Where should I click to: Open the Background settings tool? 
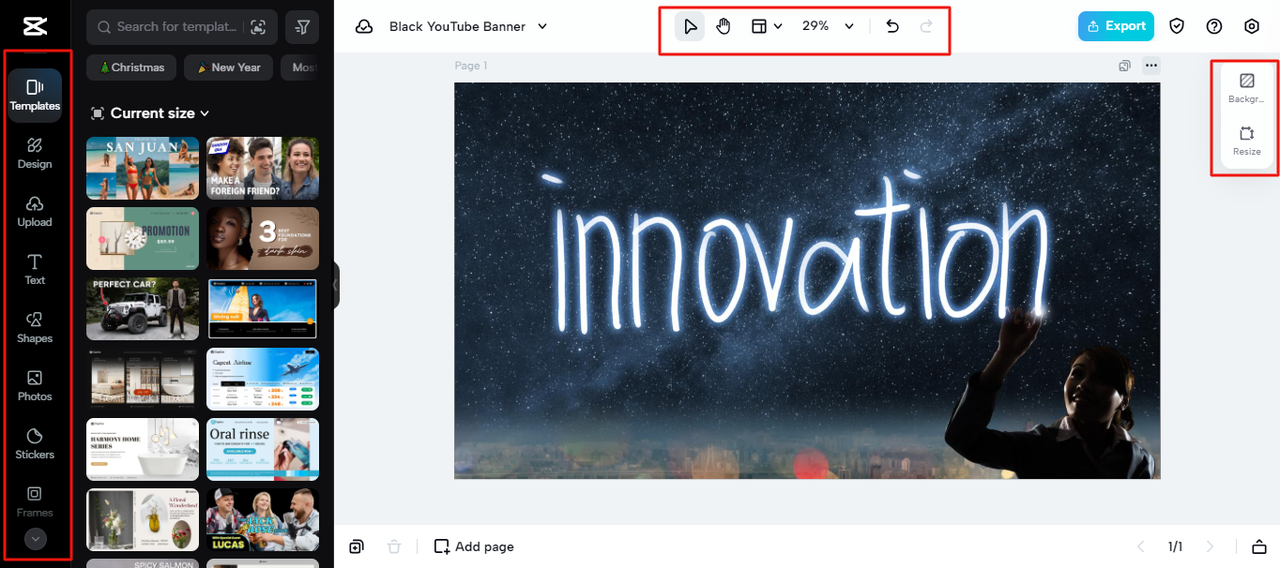click(x=1247, y=88)
